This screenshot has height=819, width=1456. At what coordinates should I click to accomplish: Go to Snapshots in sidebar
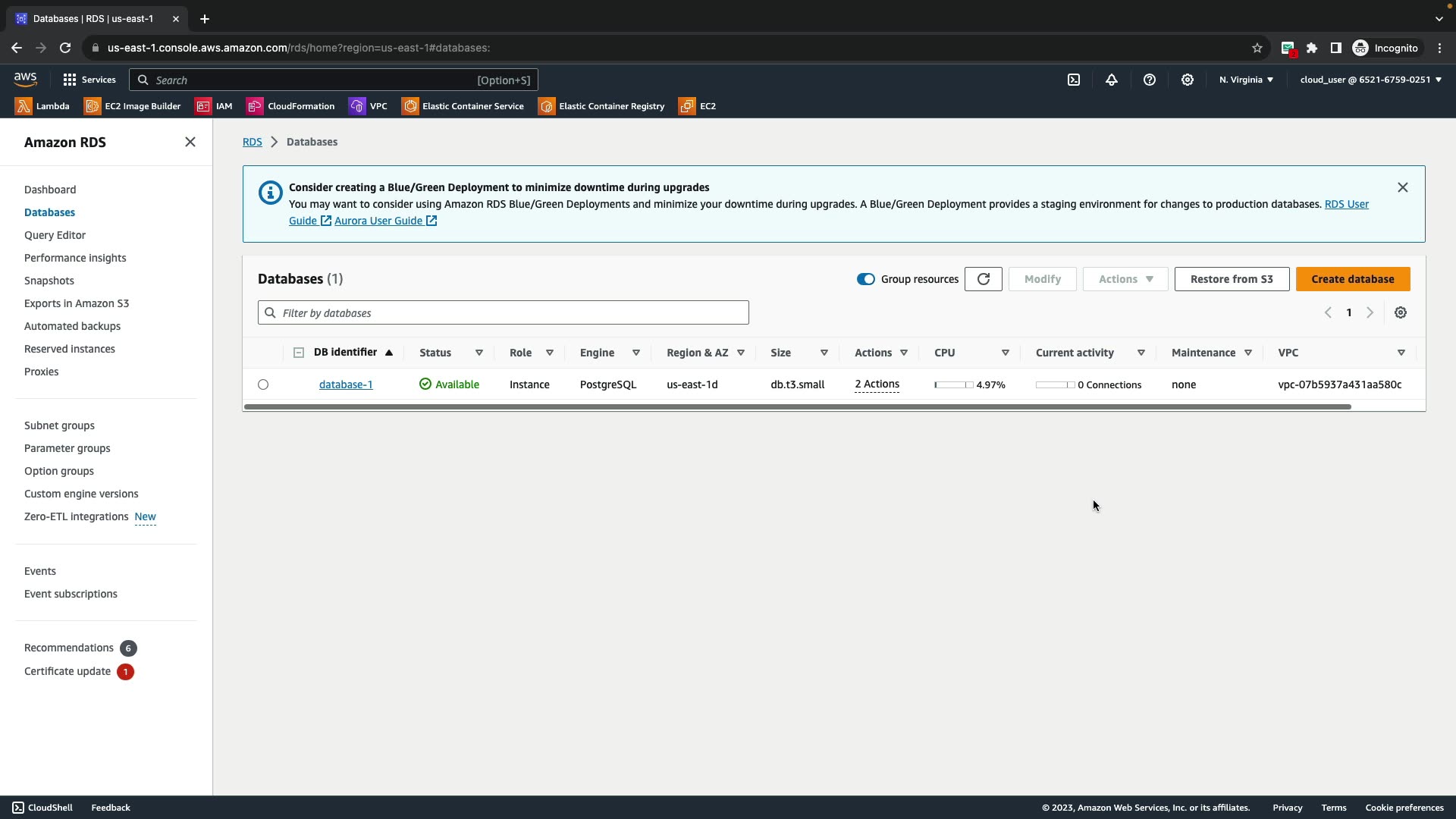tap(49, 281)
